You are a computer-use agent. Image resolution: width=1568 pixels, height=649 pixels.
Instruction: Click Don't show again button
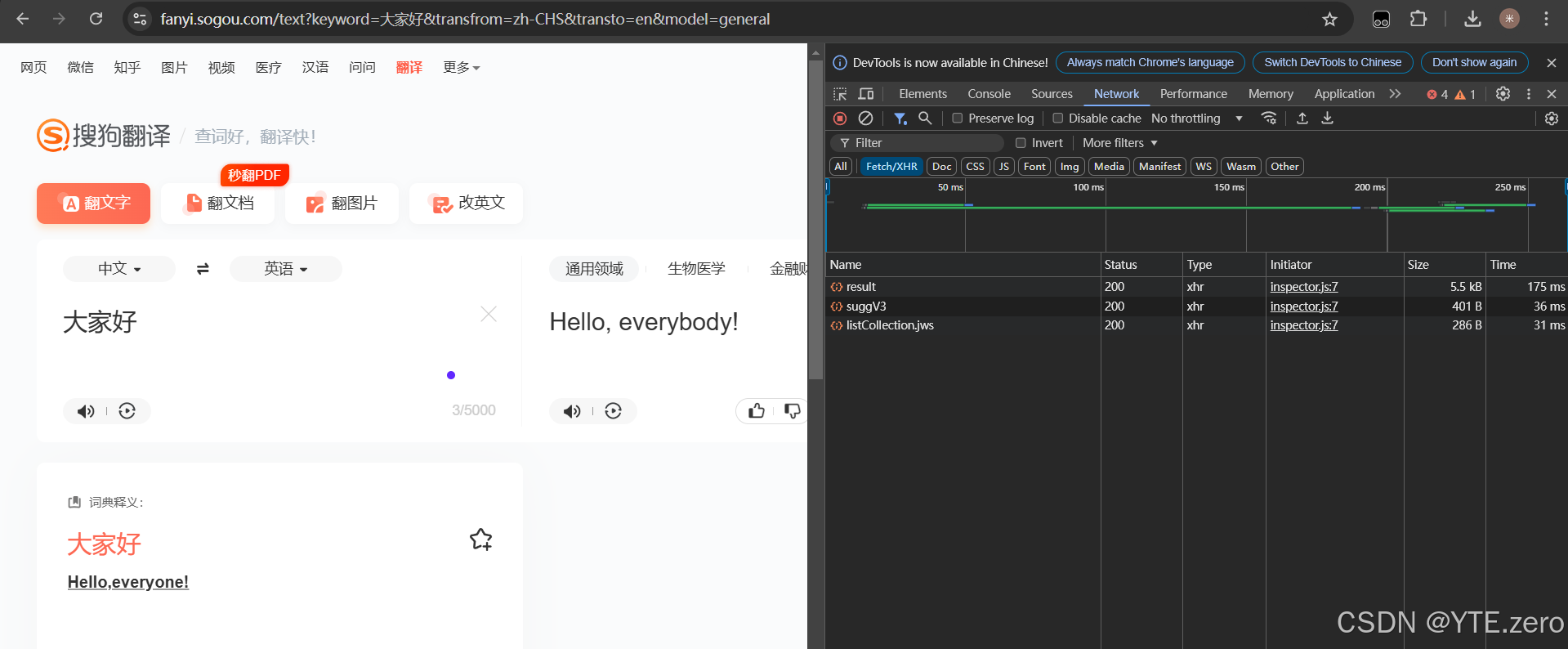pyautogui.click(x=1474, y=63)
